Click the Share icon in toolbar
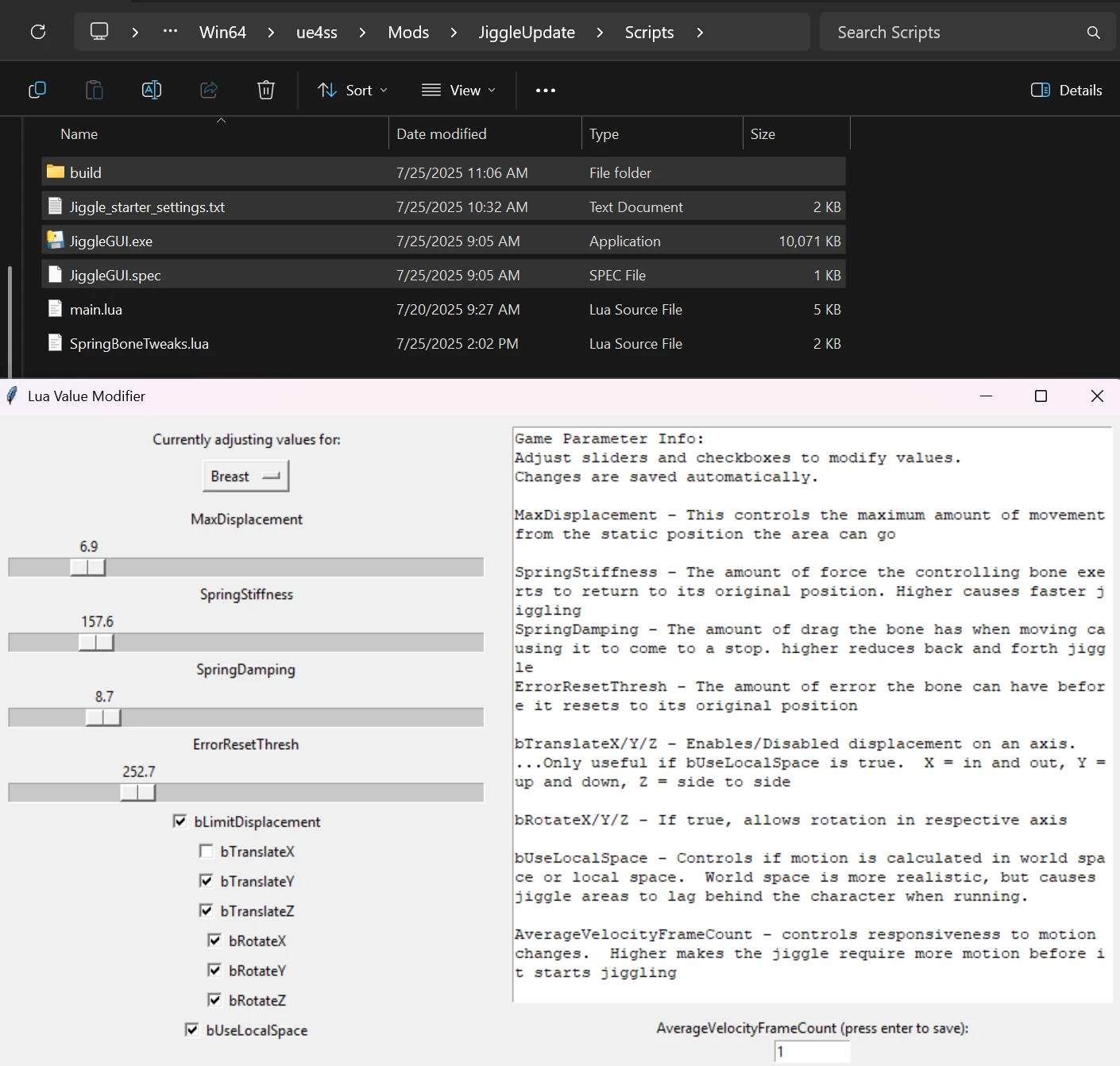The width and height of the screenshot is (1120, 1066). 209,91
